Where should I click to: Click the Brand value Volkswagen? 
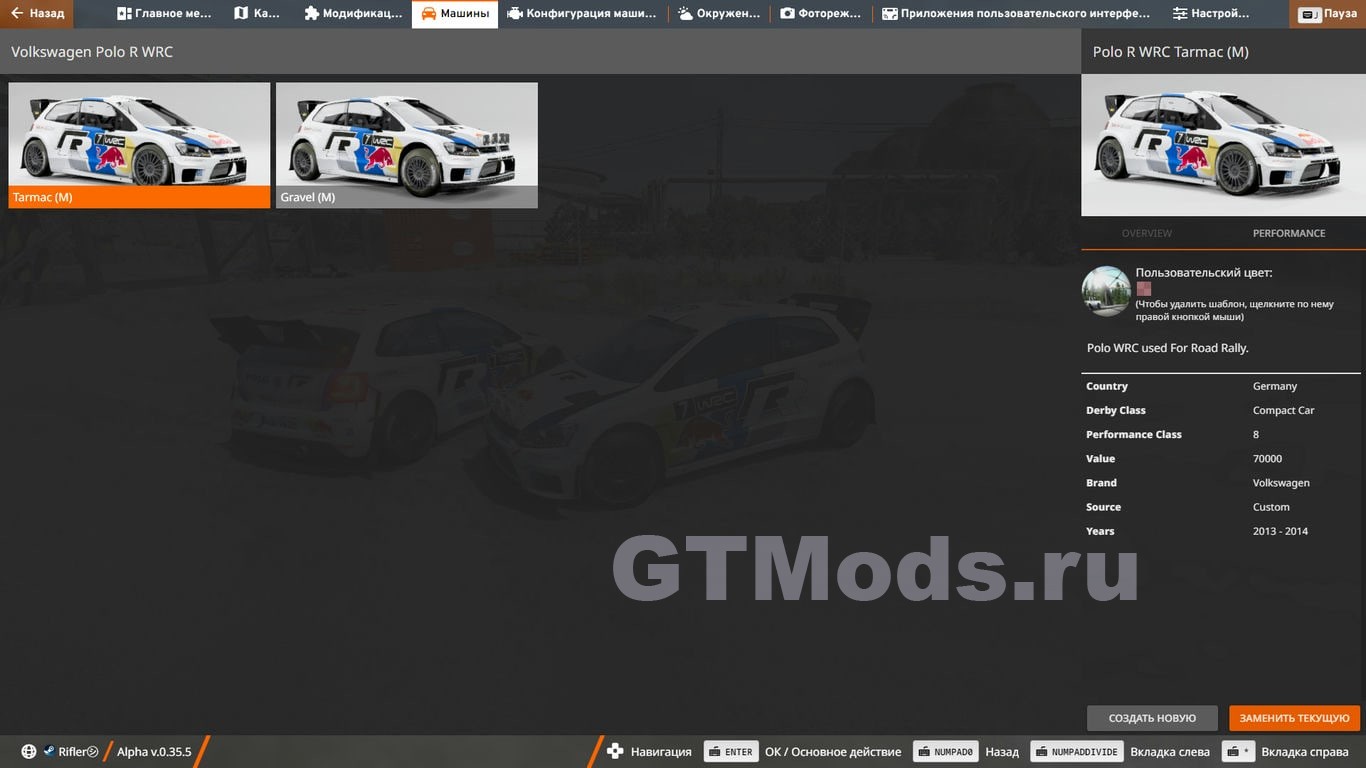coord(1281,483)
